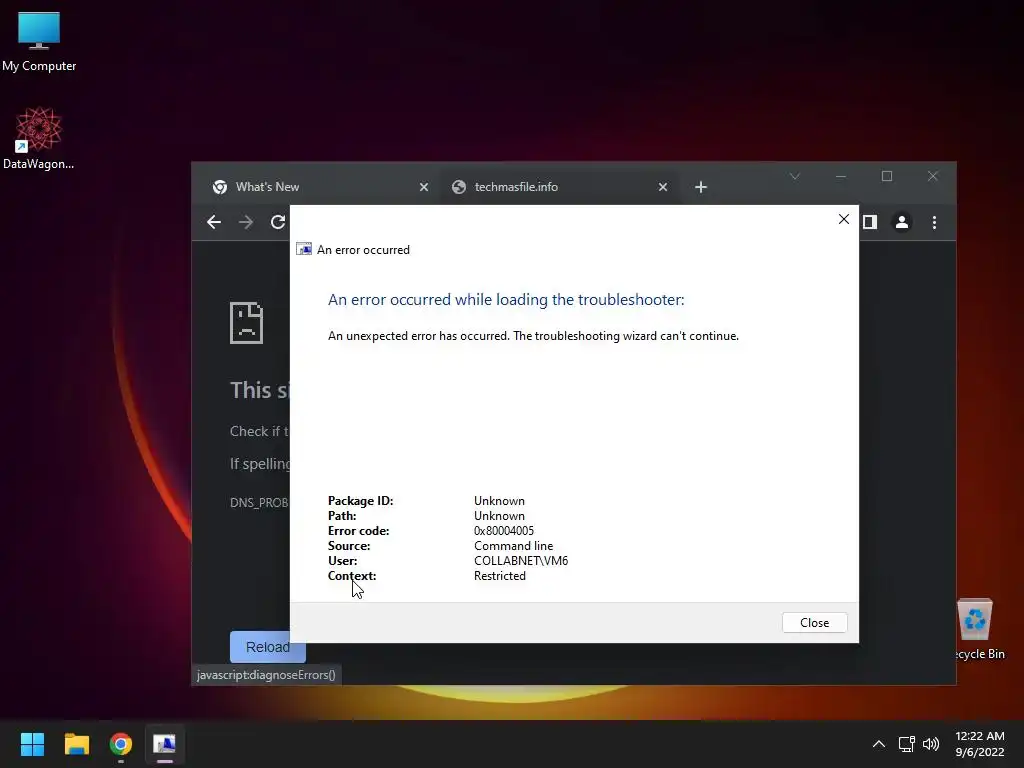
Task: Dismiss troubleshooter dialog with X
Action: 844,219
